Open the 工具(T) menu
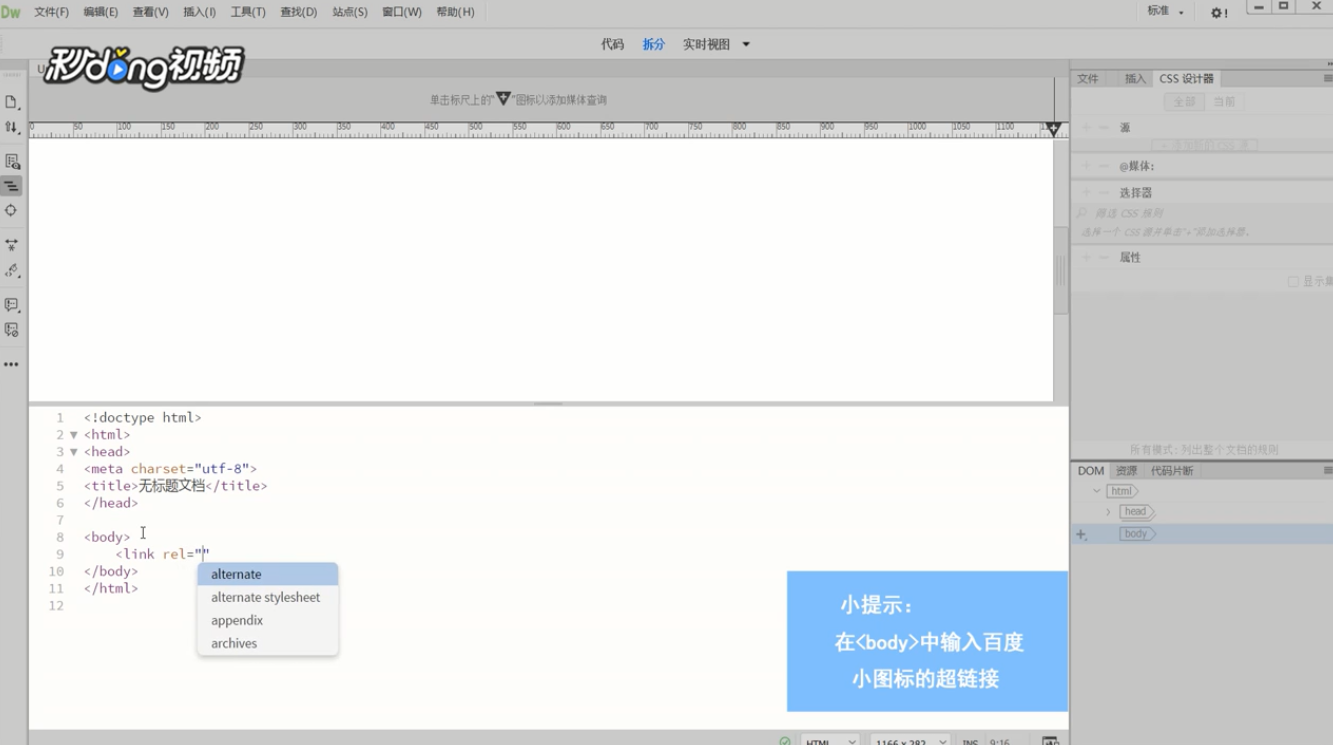The height and width of the screenshot is (745, 1333). 248,12
